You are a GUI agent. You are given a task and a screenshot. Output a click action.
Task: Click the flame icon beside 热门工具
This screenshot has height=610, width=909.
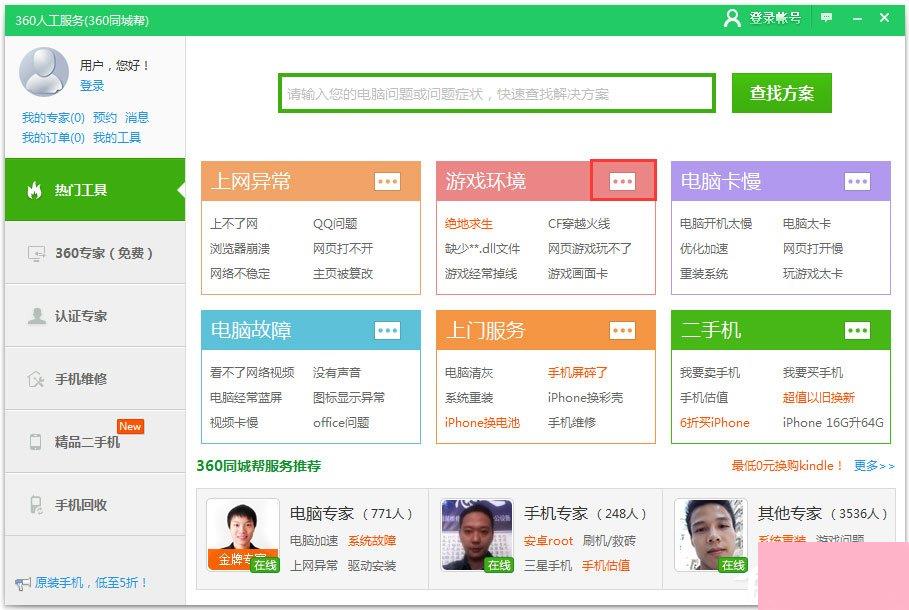click(x=35, y=190)
